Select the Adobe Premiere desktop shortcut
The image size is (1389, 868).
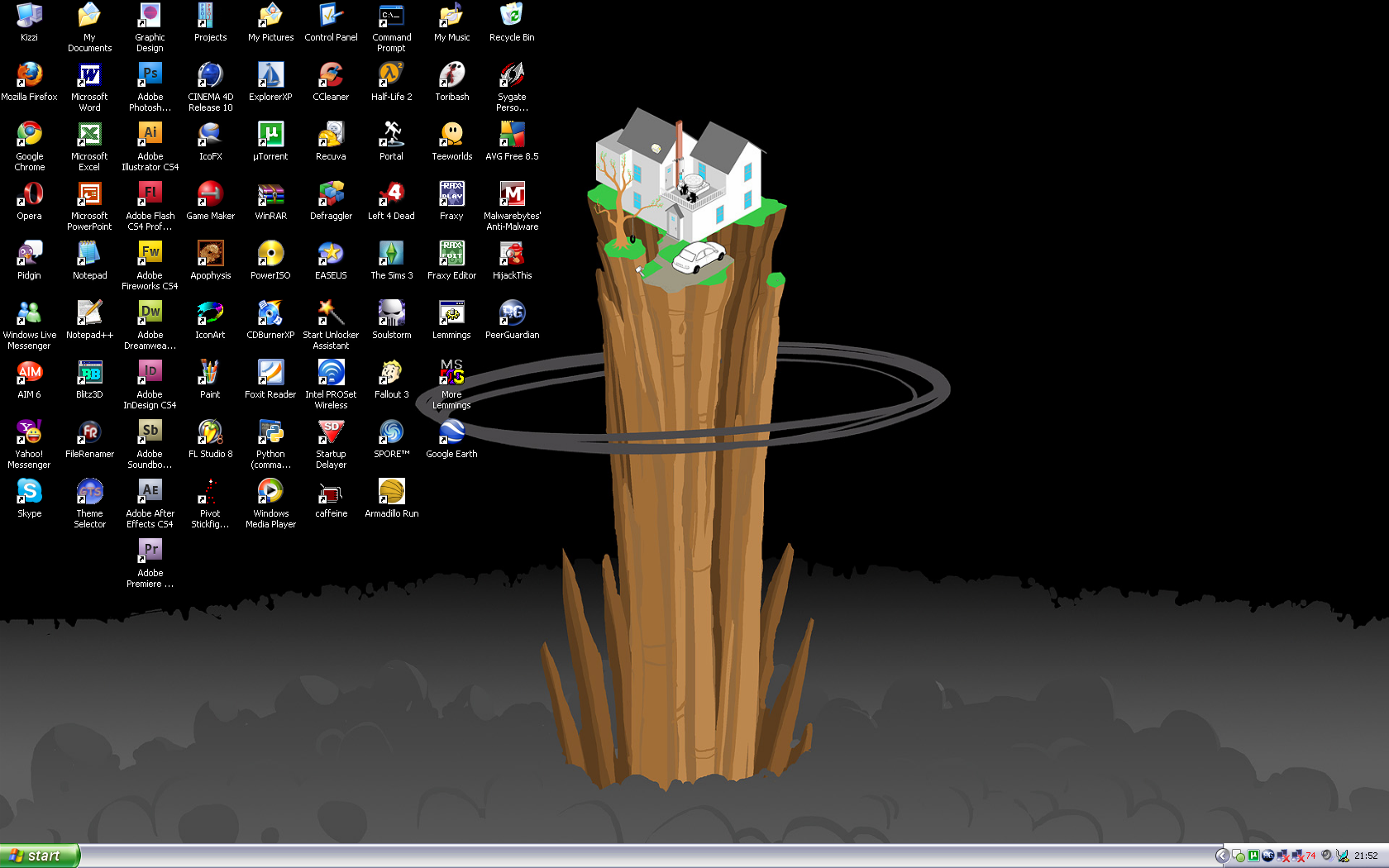click(x=150, y=552)
